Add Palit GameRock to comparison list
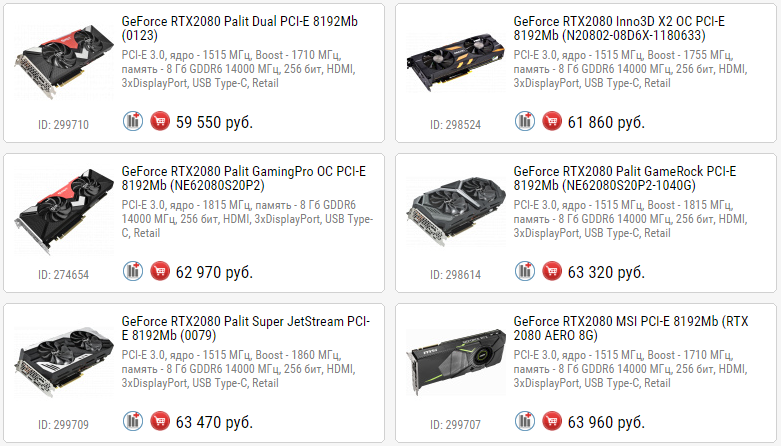 [525, 271]
